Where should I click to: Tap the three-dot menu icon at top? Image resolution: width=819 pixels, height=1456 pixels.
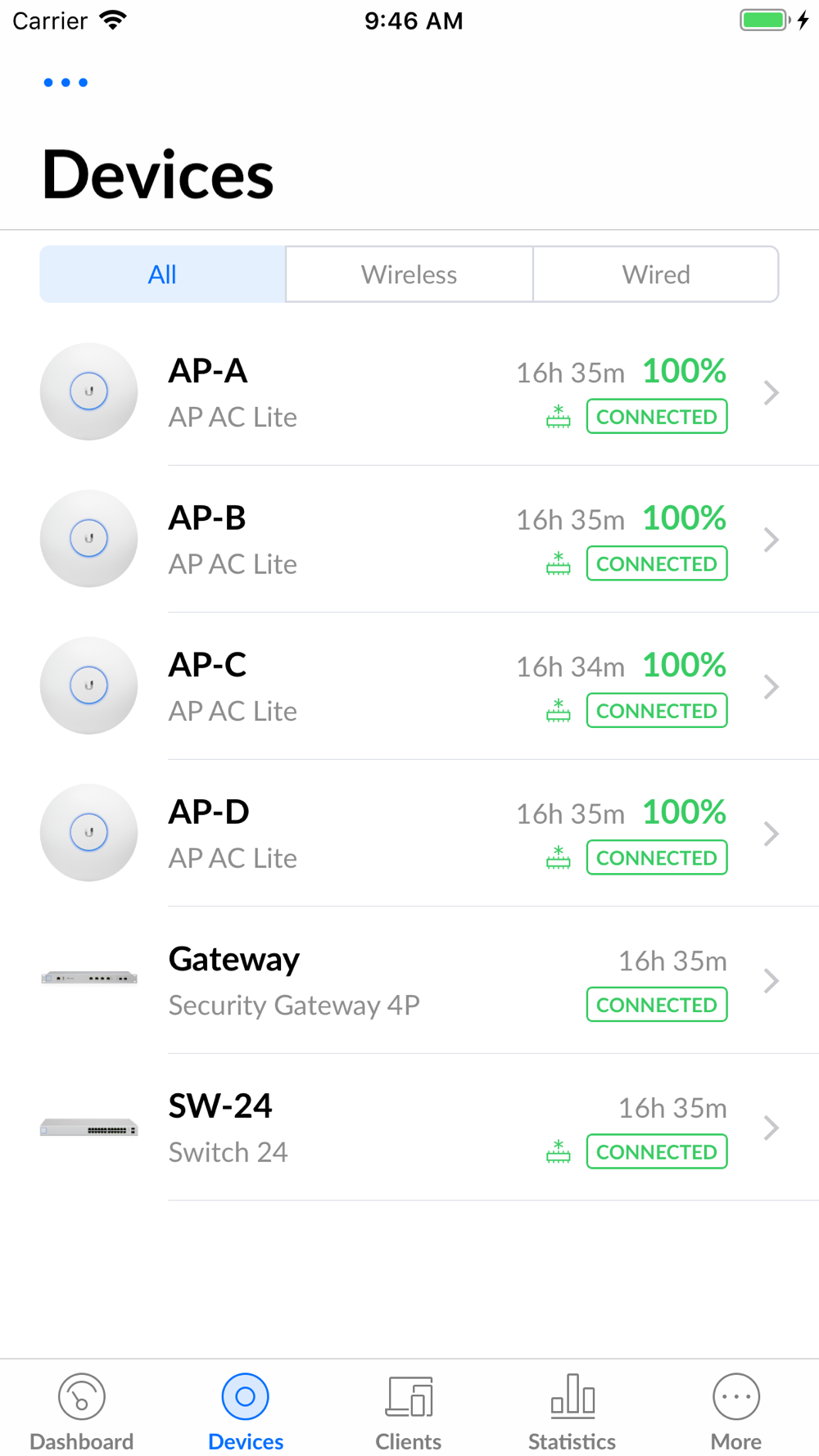pos(66,83)
